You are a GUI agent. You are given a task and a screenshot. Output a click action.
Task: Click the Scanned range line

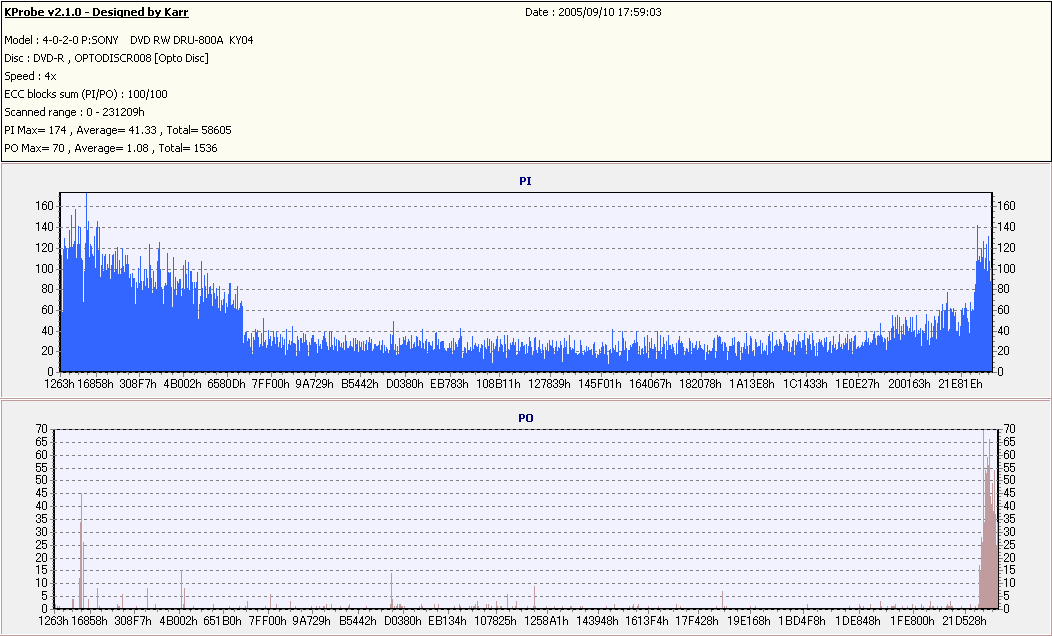tap(74, 113)
